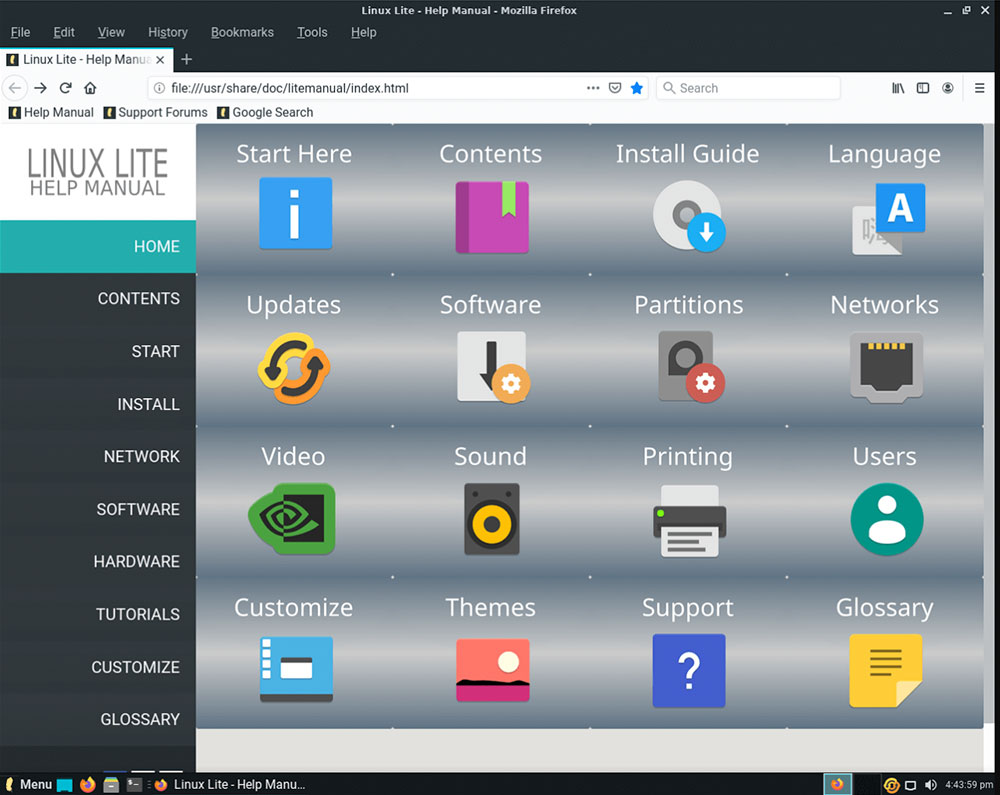Image resolution: width=1000 pixels, height=795 pixels.
Task: Go to GLOSSARY in the sidebar
Action: click(98, 719)
